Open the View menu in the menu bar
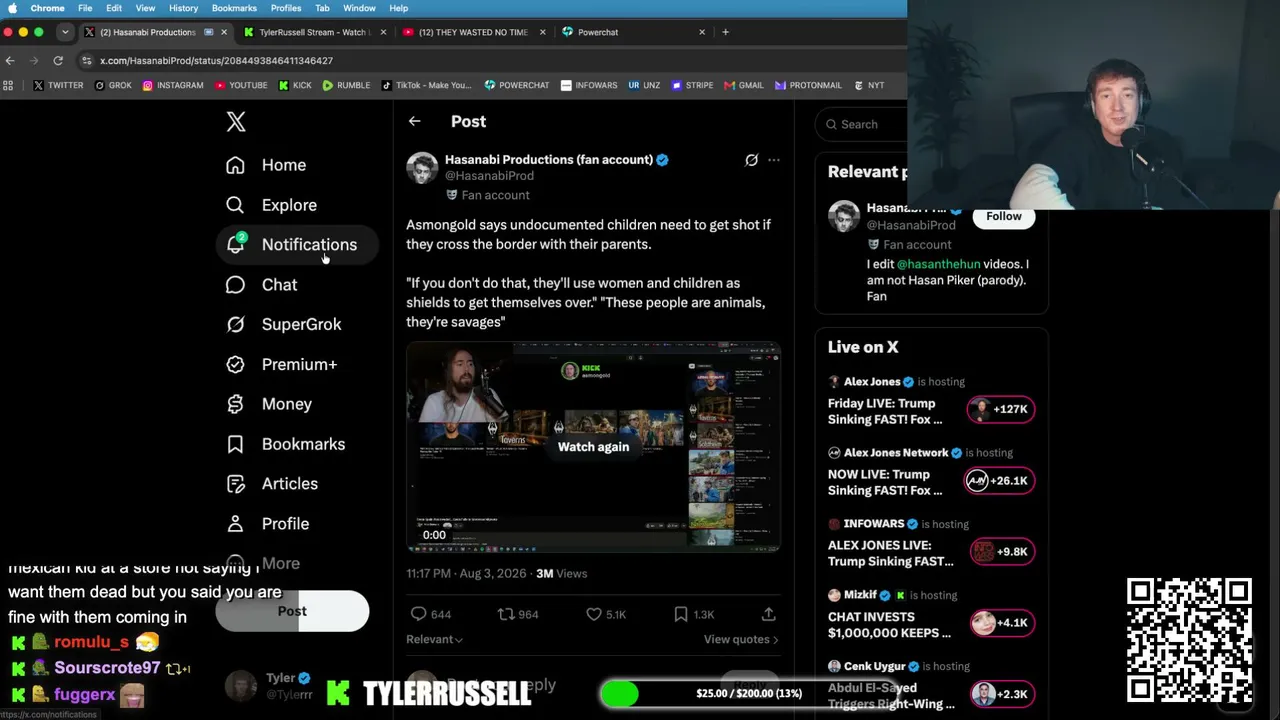1280x720 pixels. click(x=145, y=8)
